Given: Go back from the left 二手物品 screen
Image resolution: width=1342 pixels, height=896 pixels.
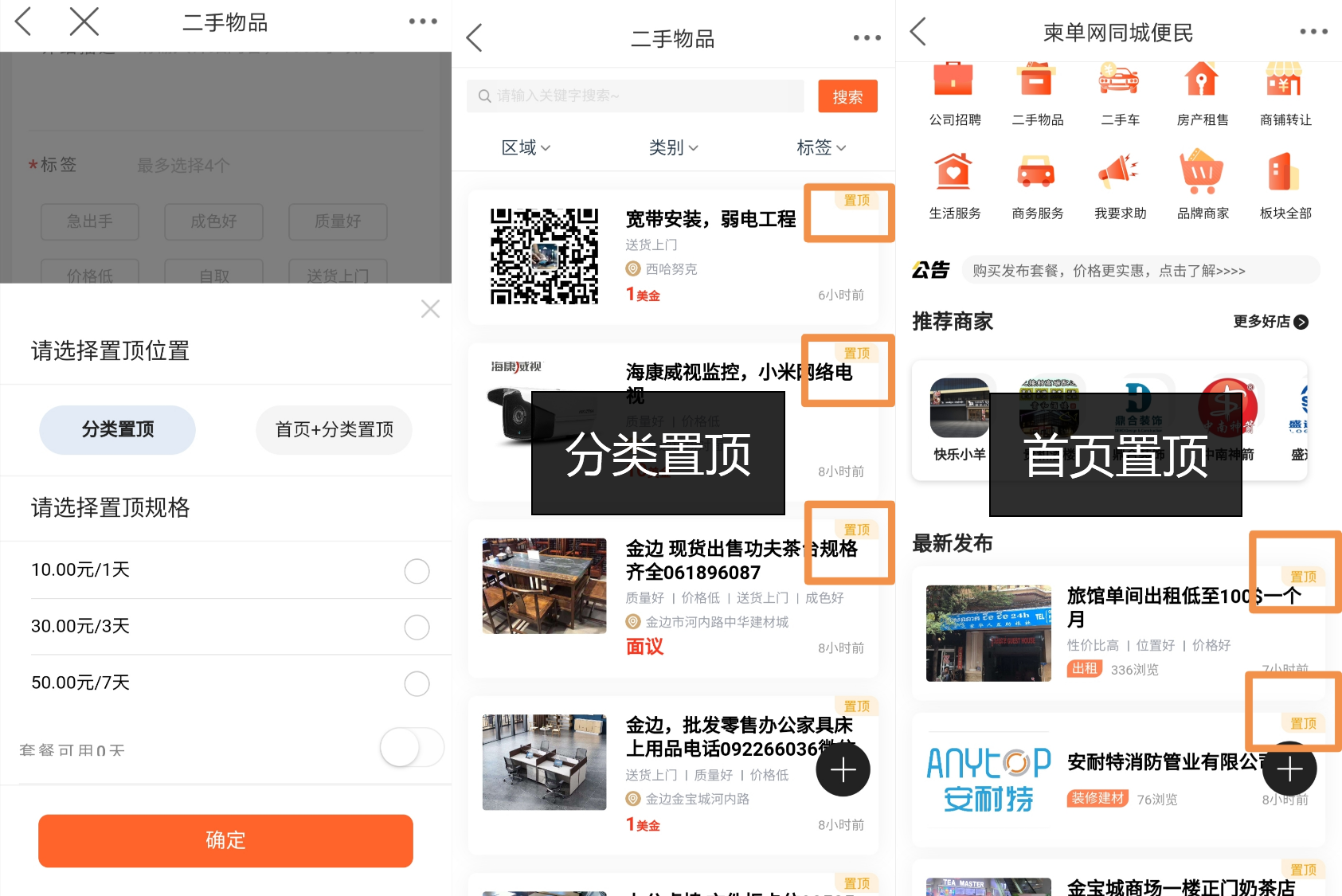Looking at the screenshot, I should coord(24,22).
